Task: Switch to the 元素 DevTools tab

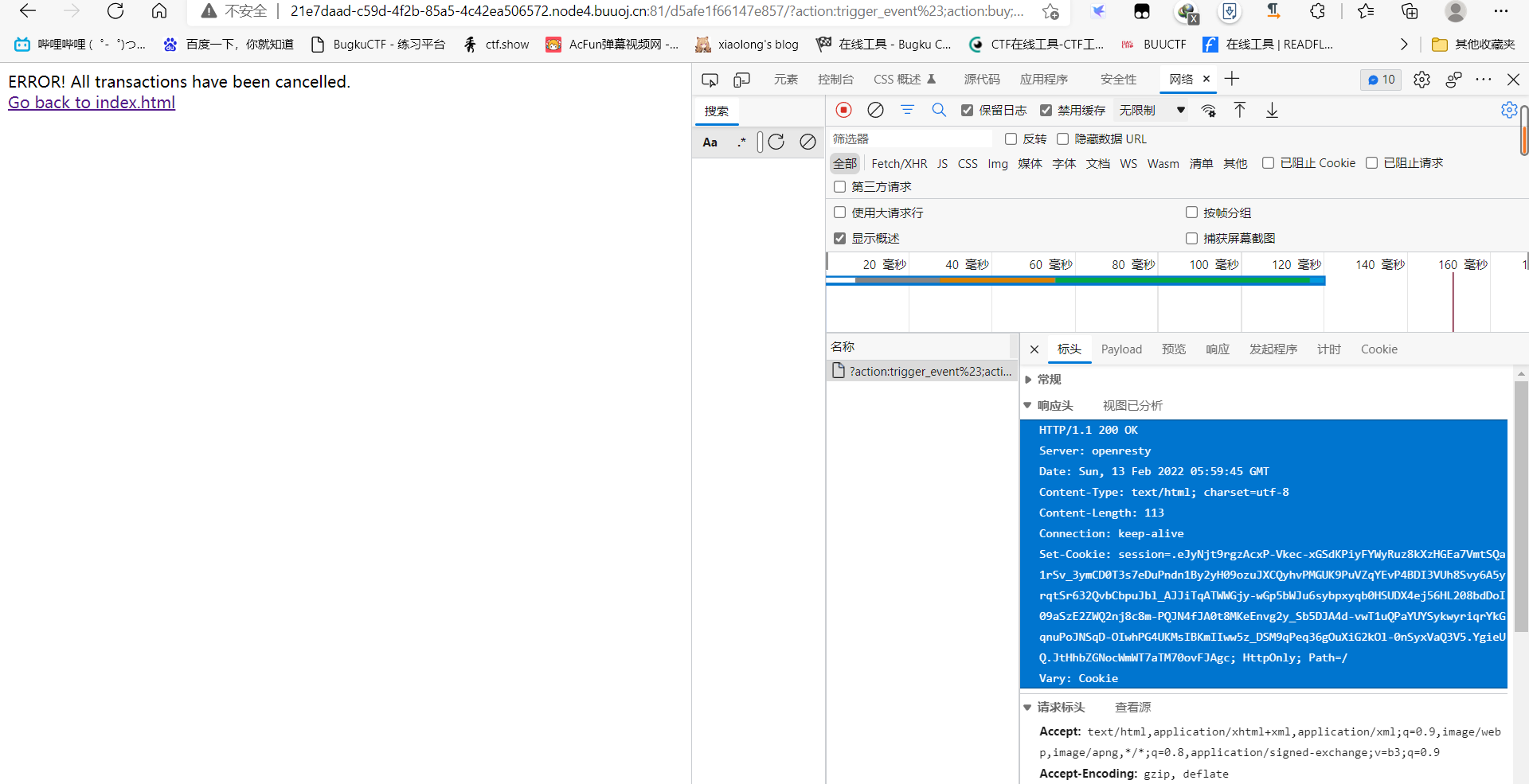Action: (786, 80)
